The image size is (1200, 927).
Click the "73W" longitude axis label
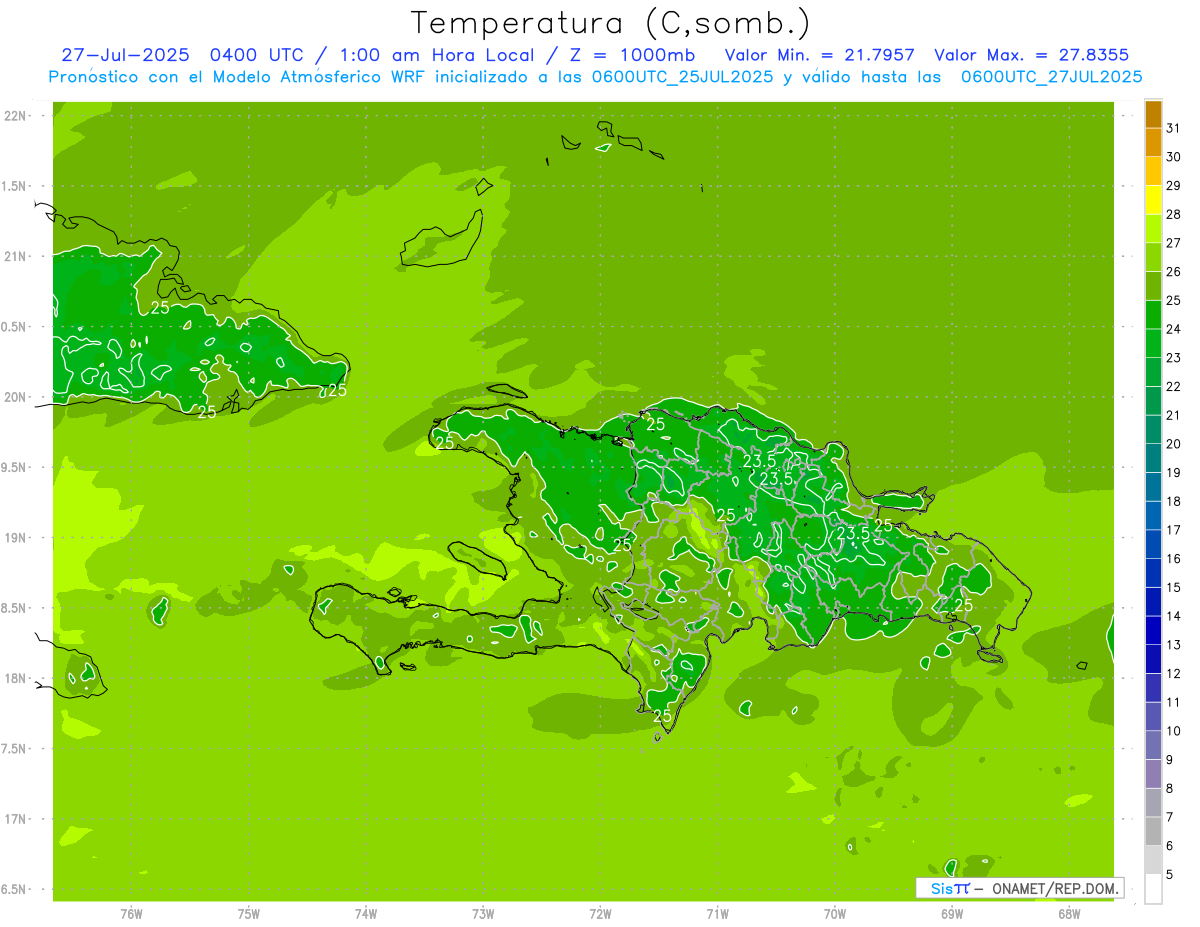coord(483,913)
